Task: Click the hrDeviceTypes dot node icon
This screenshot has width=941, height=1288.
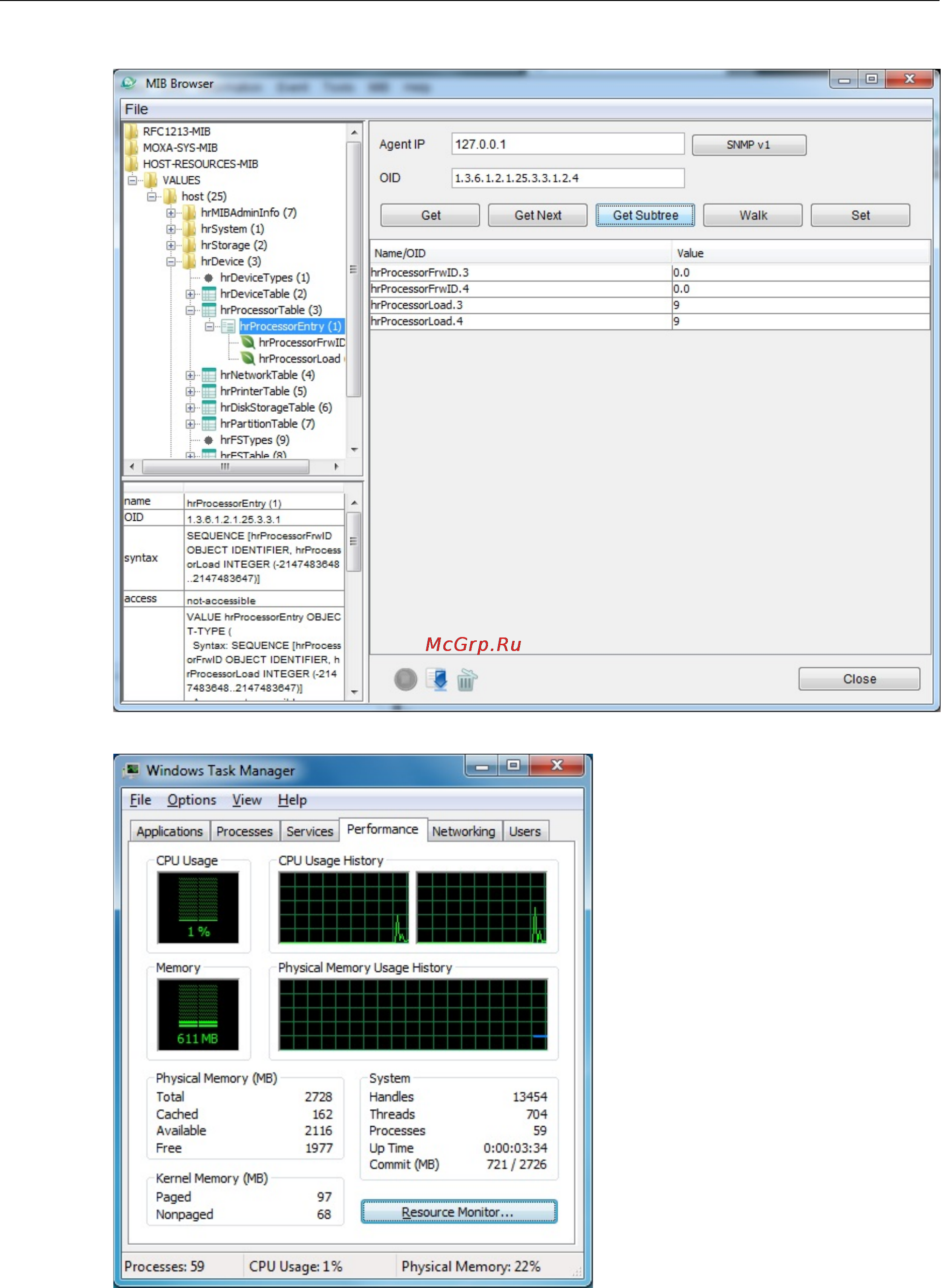Action: [x=208, y=278]
